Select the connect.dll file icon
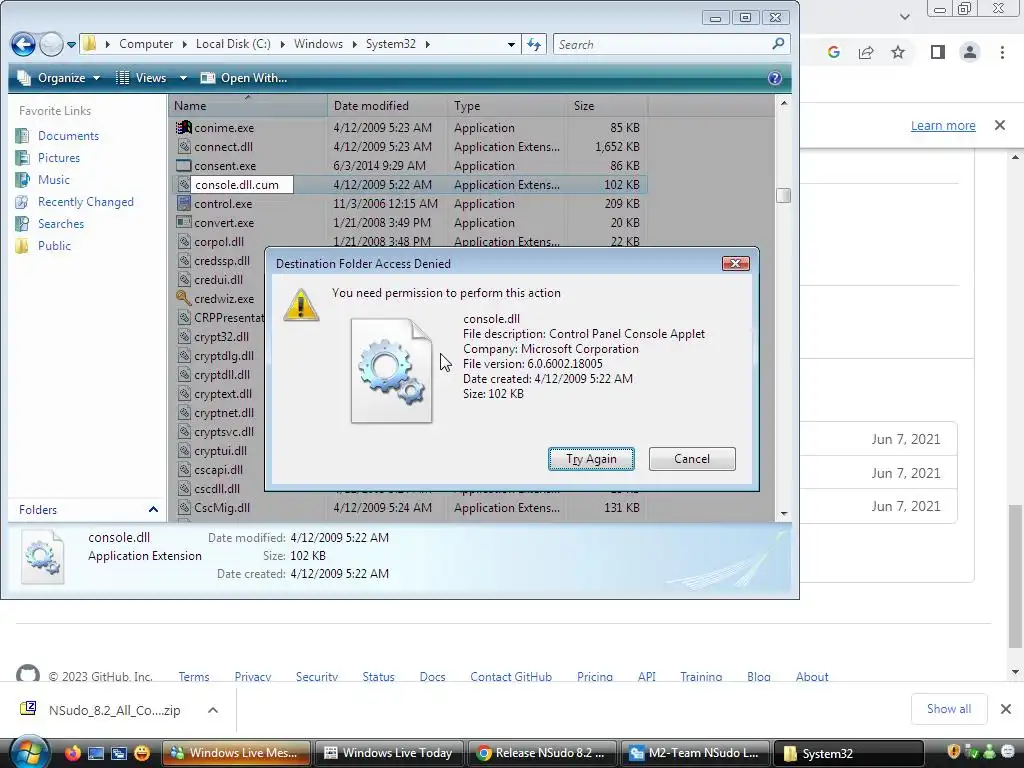 click(184, 147)
